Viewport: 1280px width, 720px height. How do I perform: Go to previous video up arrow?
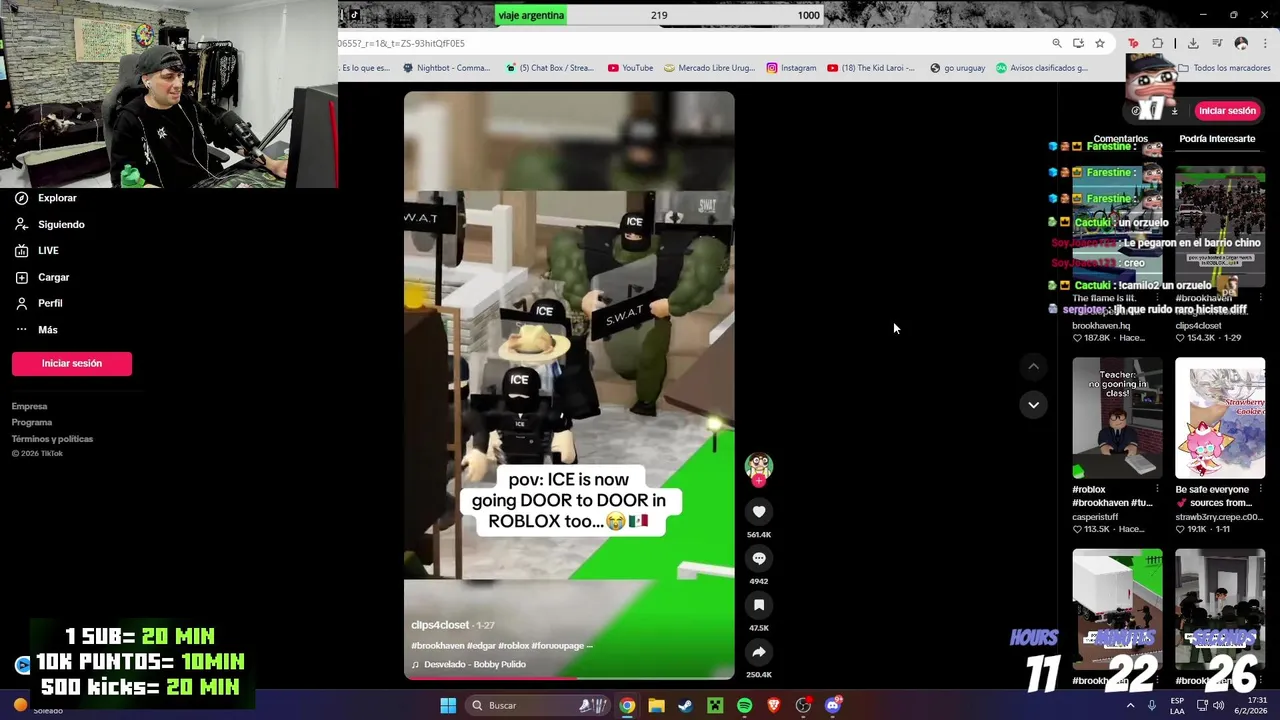1033,367
